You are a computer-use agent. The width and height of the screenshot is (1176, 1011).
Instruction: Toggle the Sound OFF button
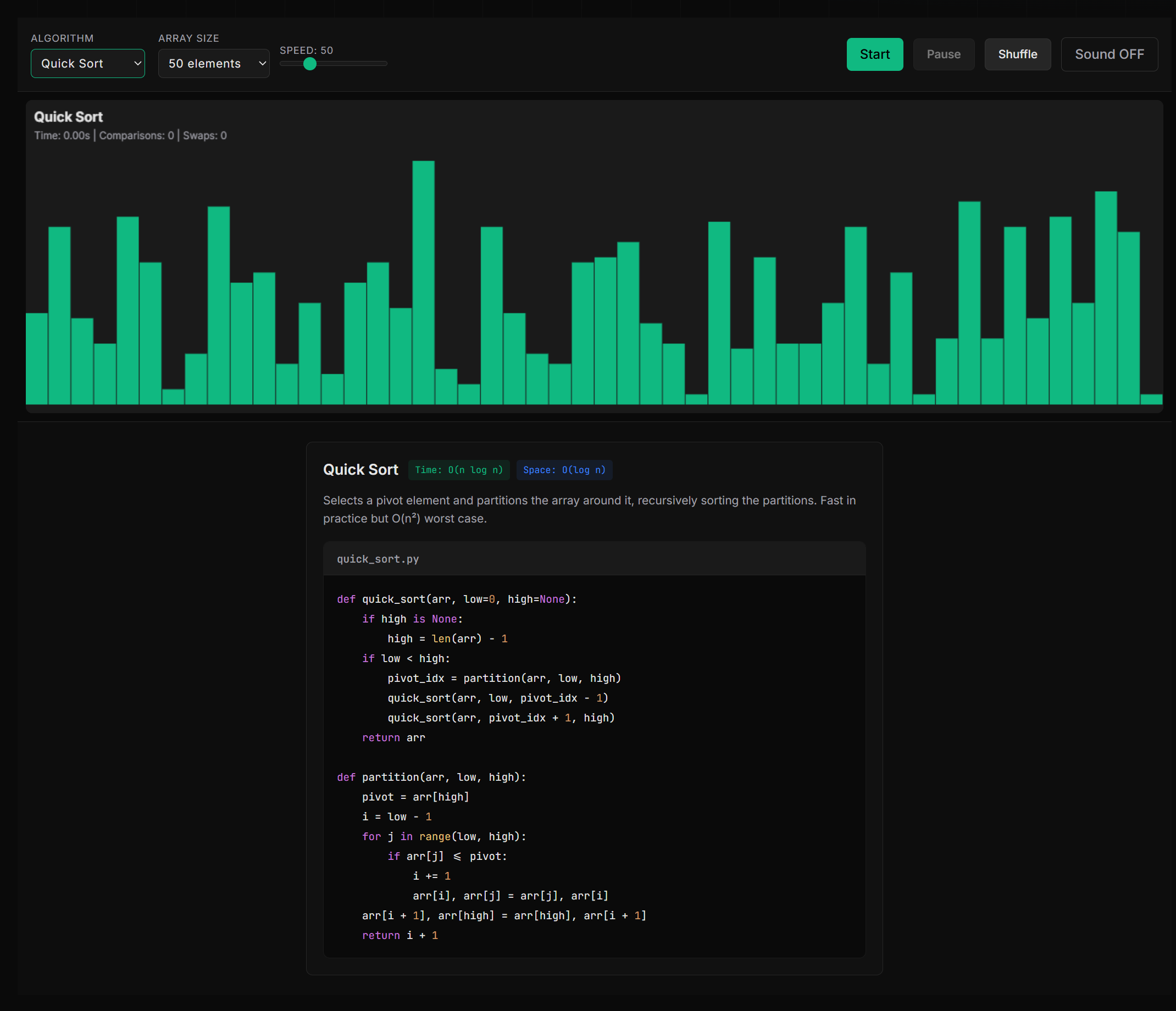(1109, 54)
